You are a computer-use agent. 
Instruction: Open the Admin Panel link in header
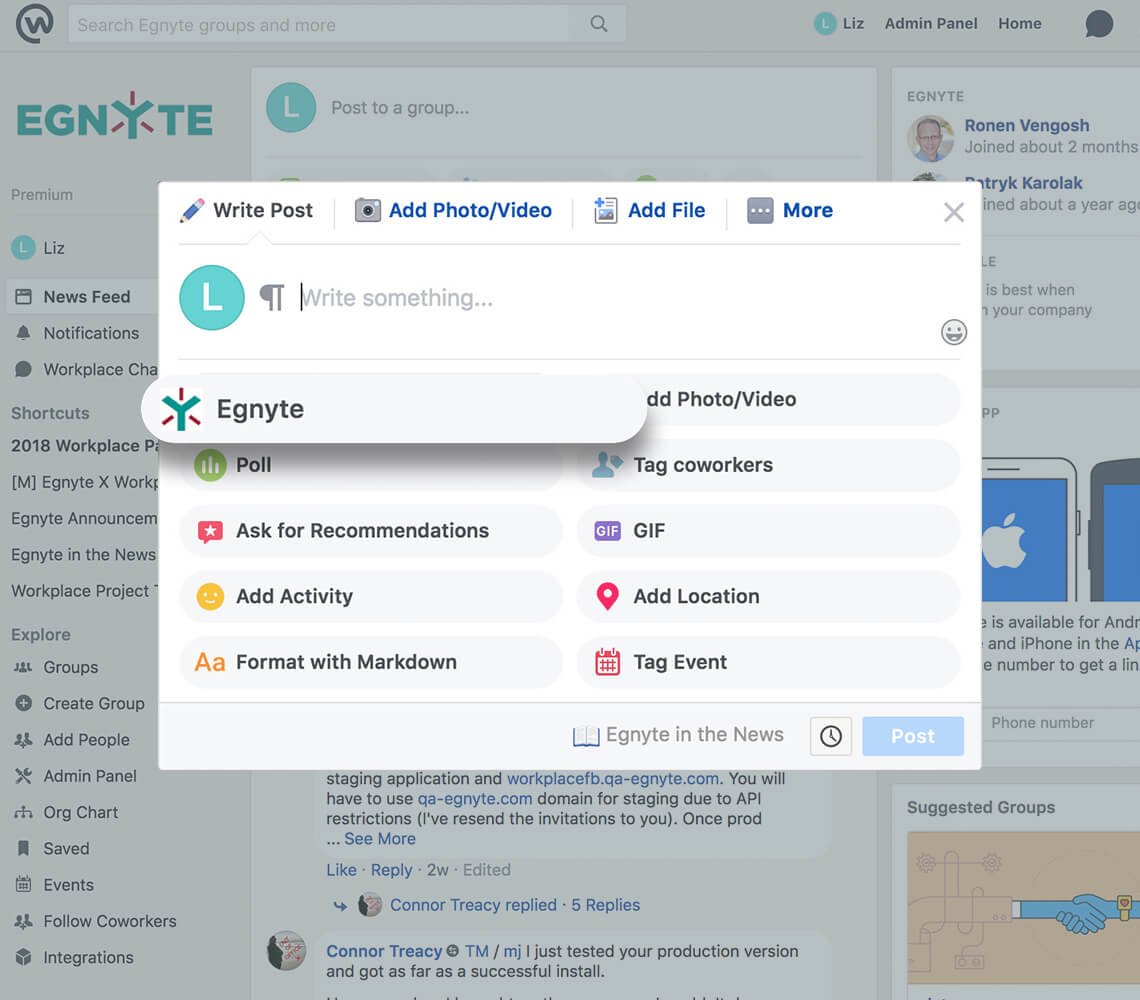(x=930, y=24)
